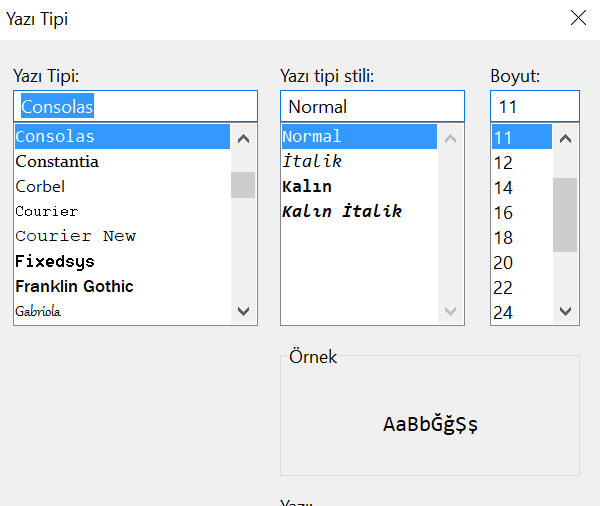Choose İtalik font style
This screenshot has width=600, height=506.
(312, 161)
